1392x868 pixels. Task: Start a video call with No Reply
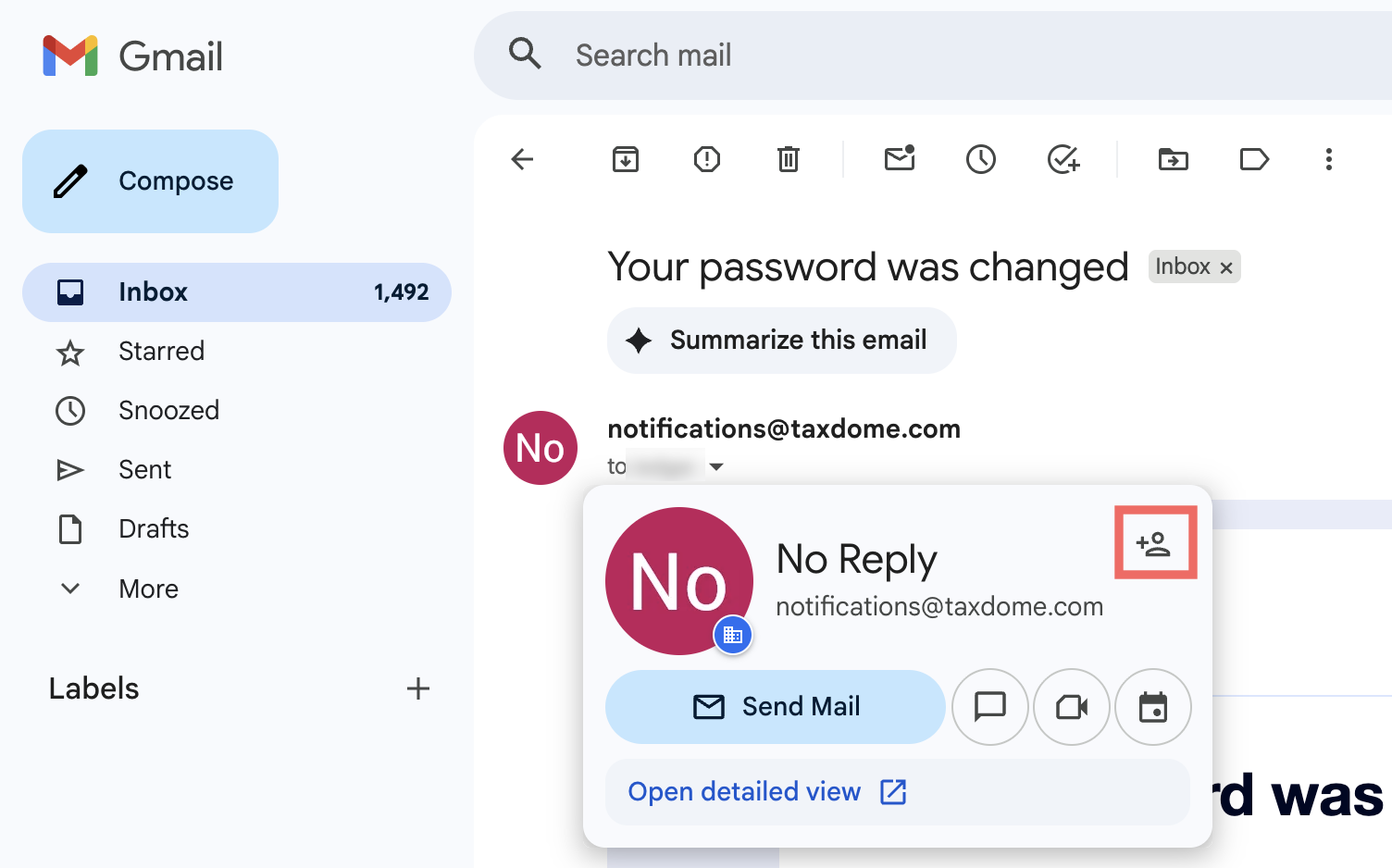click(1072, 707)
